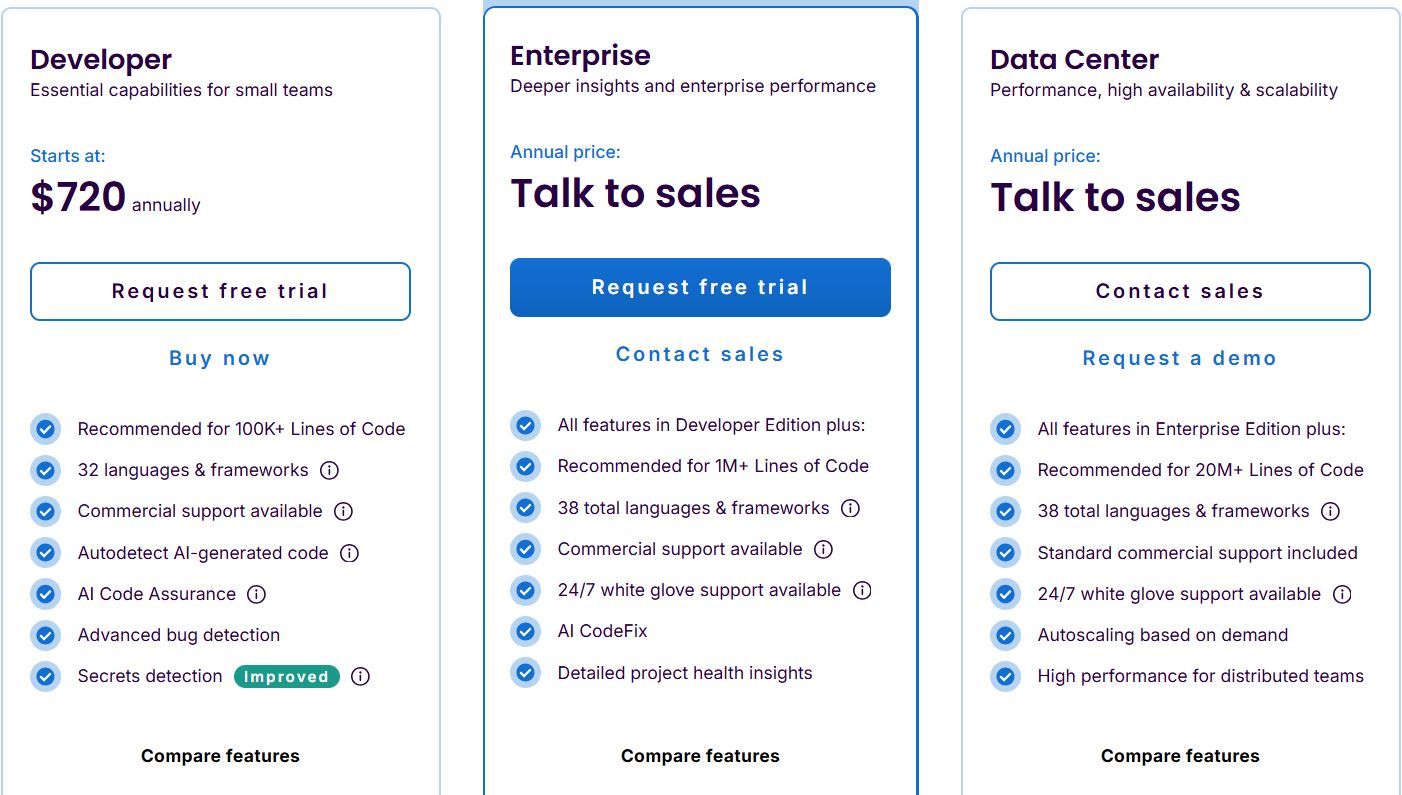Viewport: 1402px width, 795px height.
Task: Request free trial for Developer plan
Action: (220, 291)
